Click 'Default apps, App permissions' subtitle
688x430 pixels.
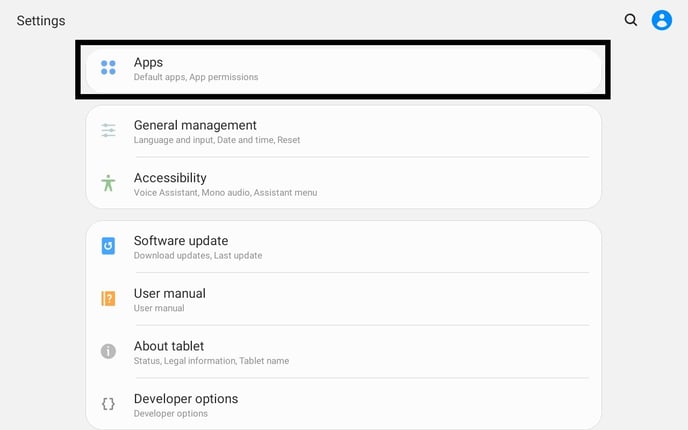(196, 77)
